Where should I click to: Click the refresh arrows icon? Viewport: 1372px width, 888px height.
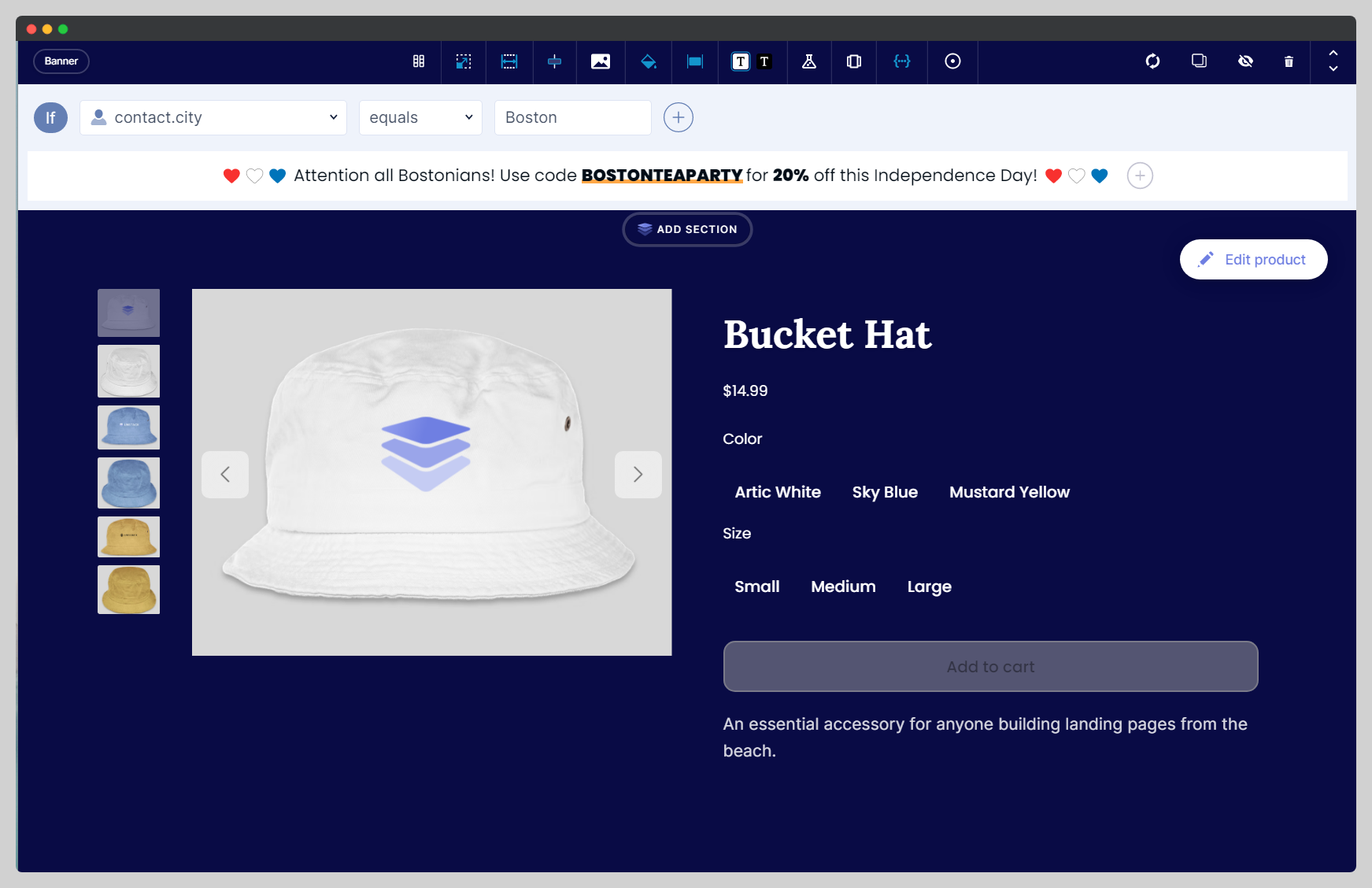click(1152, 61)
